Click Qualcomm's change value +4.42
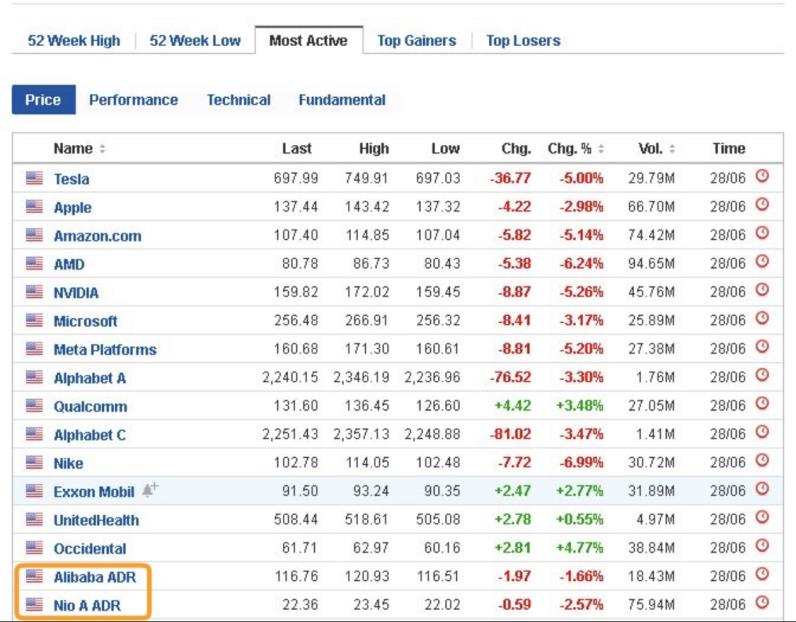796x622 pixels. coord(513,406)
